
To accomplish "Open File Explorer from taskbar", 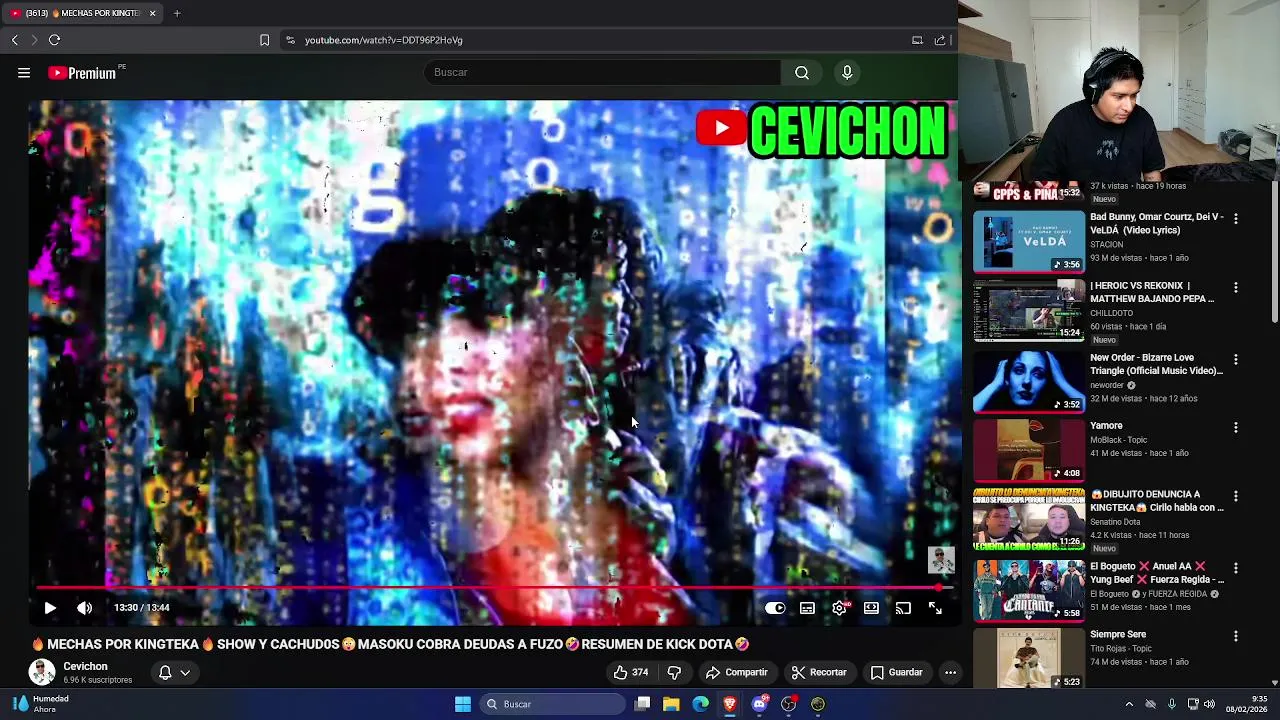I will click(671, 704).
